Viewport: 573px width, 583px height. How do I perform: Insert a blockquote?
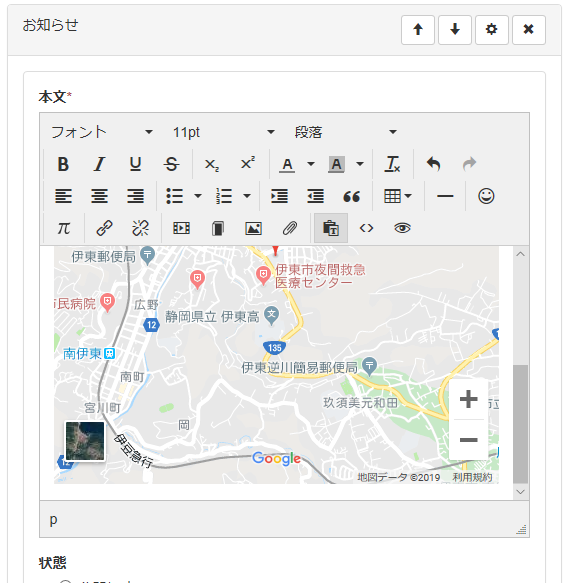pos(351,196)
